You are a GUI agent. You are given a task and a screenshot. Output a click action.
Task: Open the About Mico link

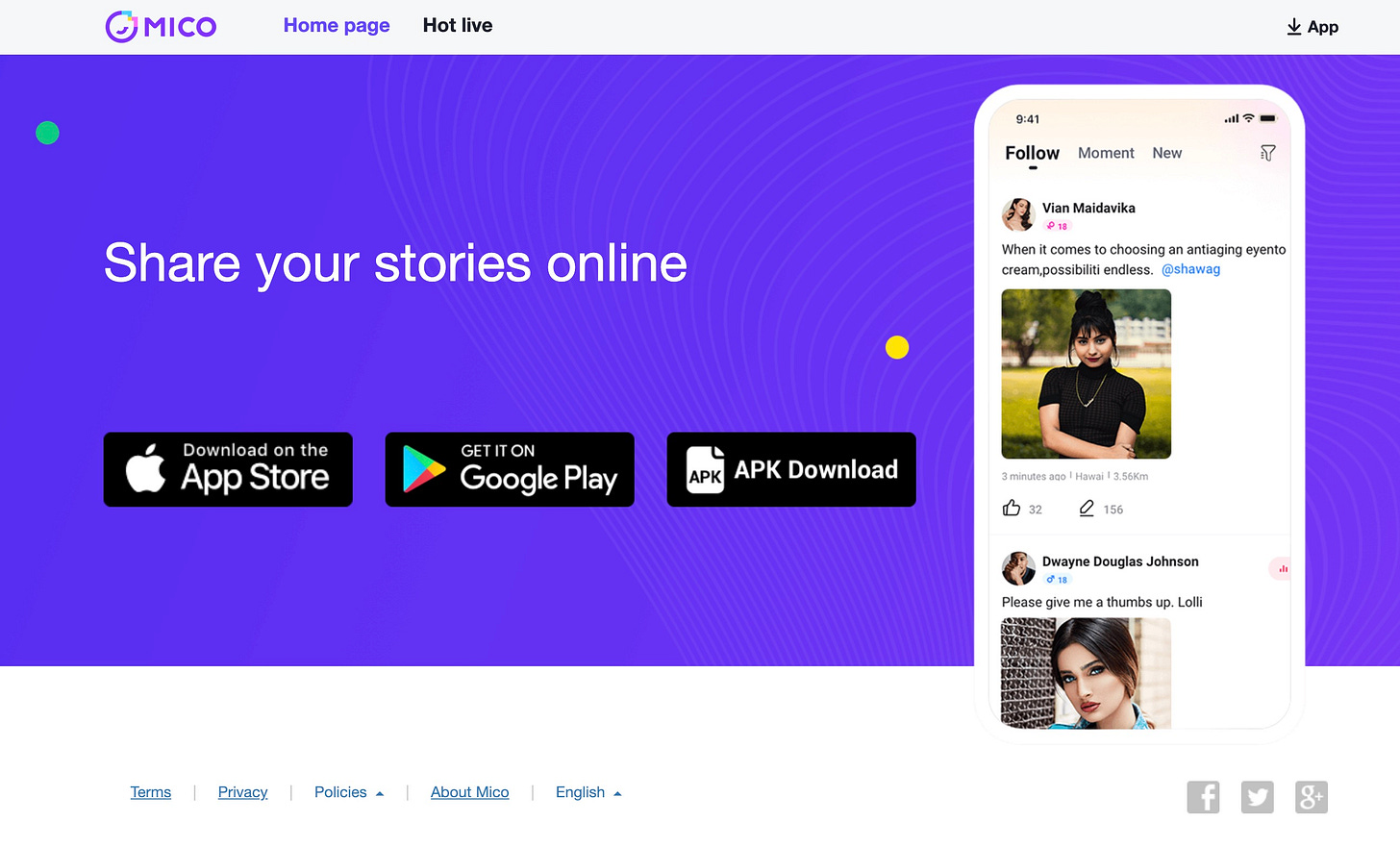coord(470,792)
